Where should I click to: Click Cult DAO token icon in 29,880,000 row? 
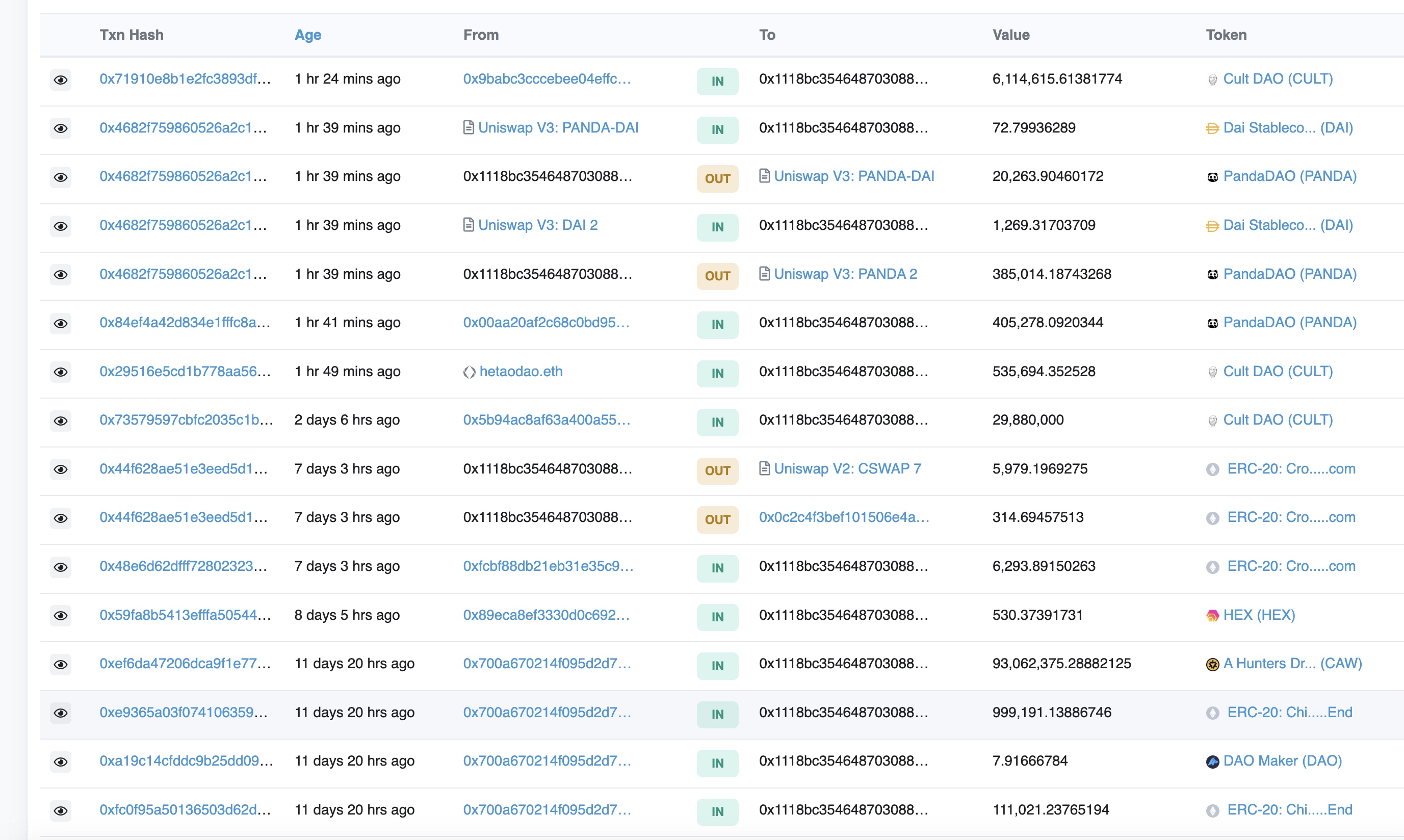tap(1213, 421)
